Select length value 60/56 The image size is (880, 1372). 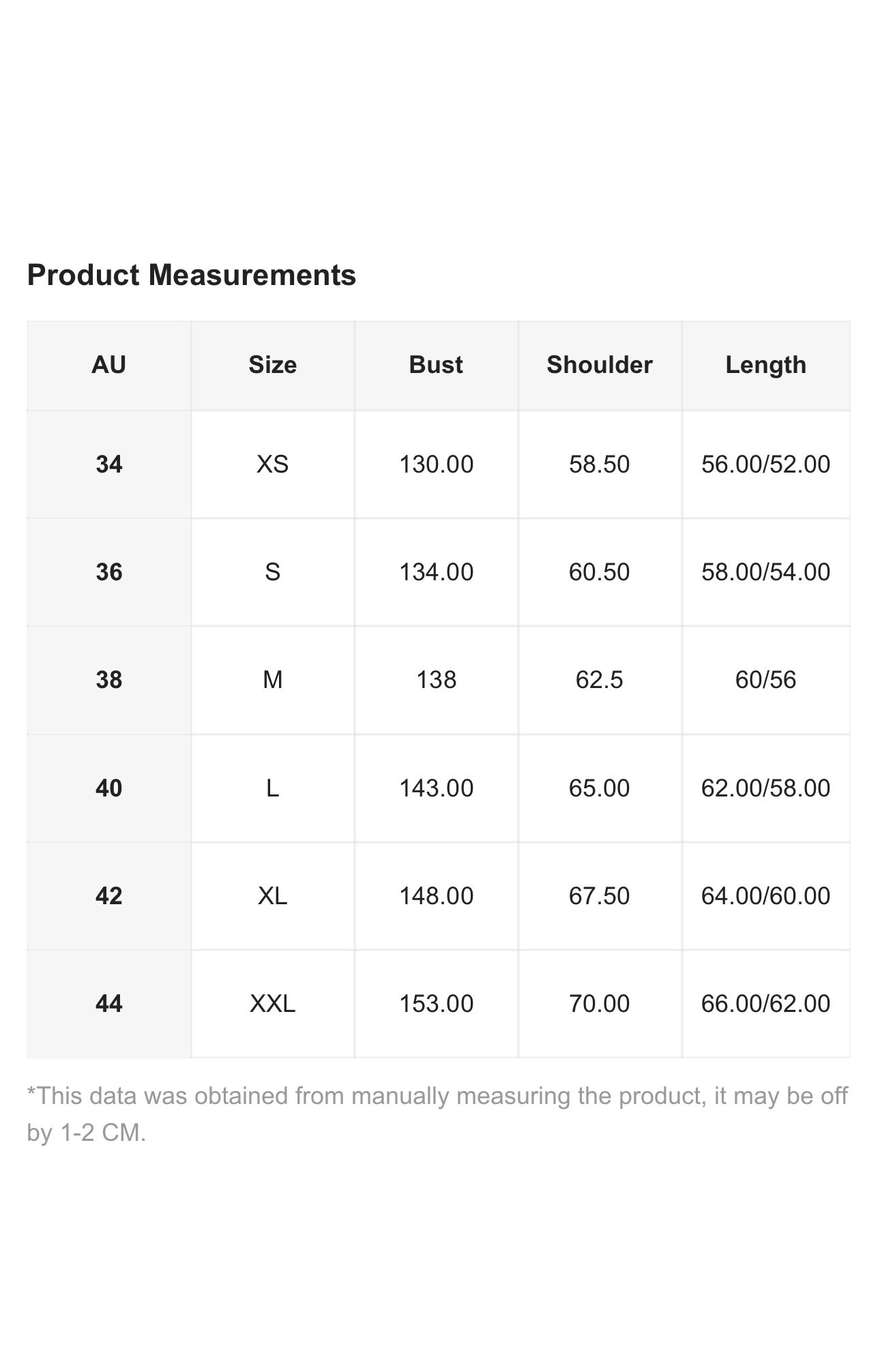(766, 680)
